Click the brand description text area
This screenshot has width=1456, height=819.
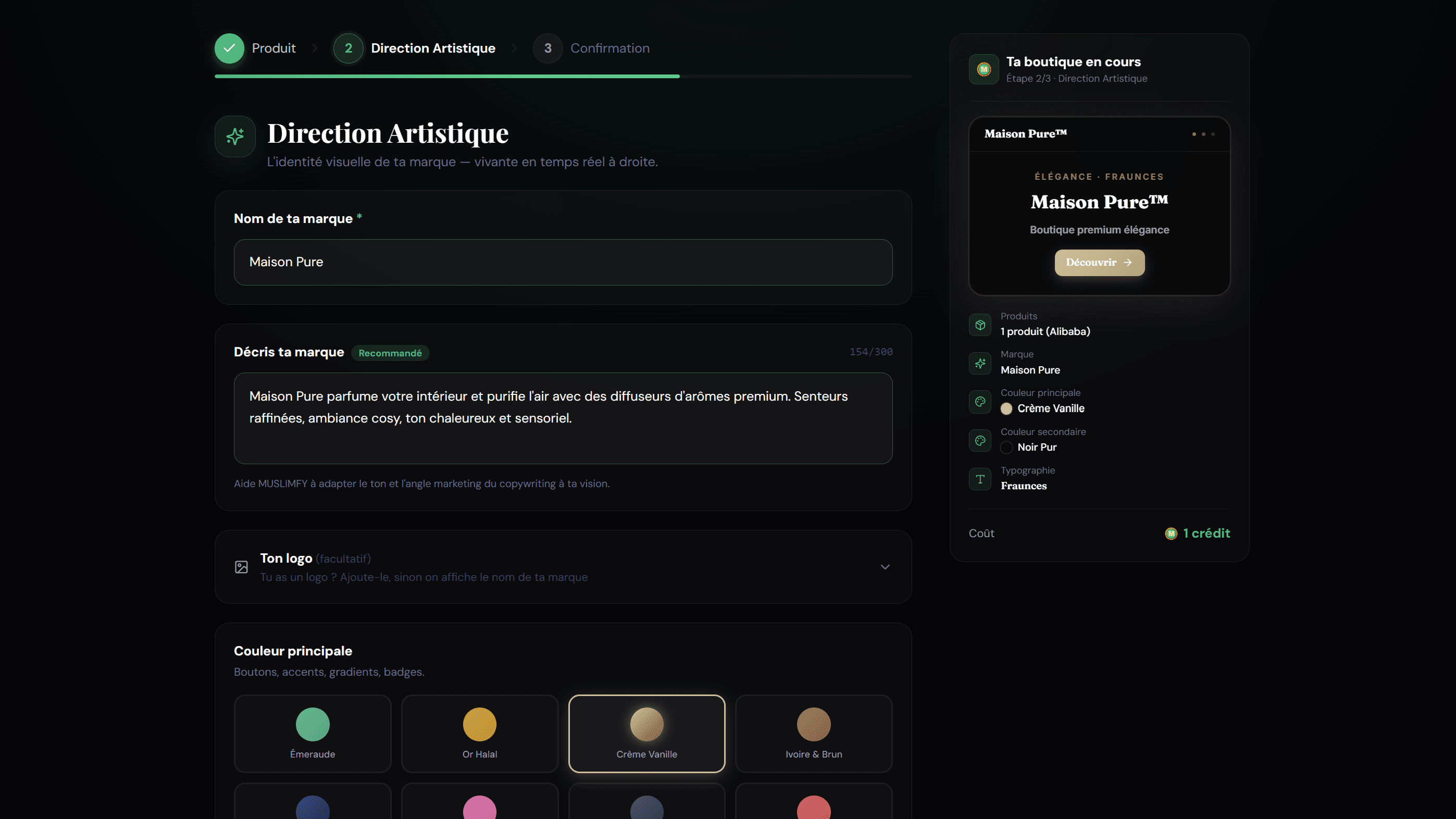pyautogui.click(x=563, y=418)
